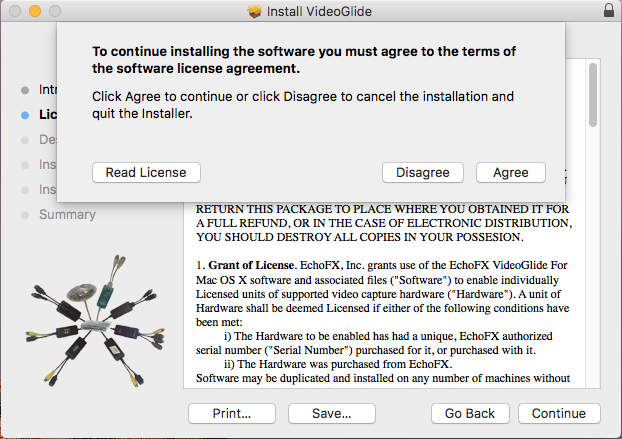Save the license using the Save... button

(331, 414)
